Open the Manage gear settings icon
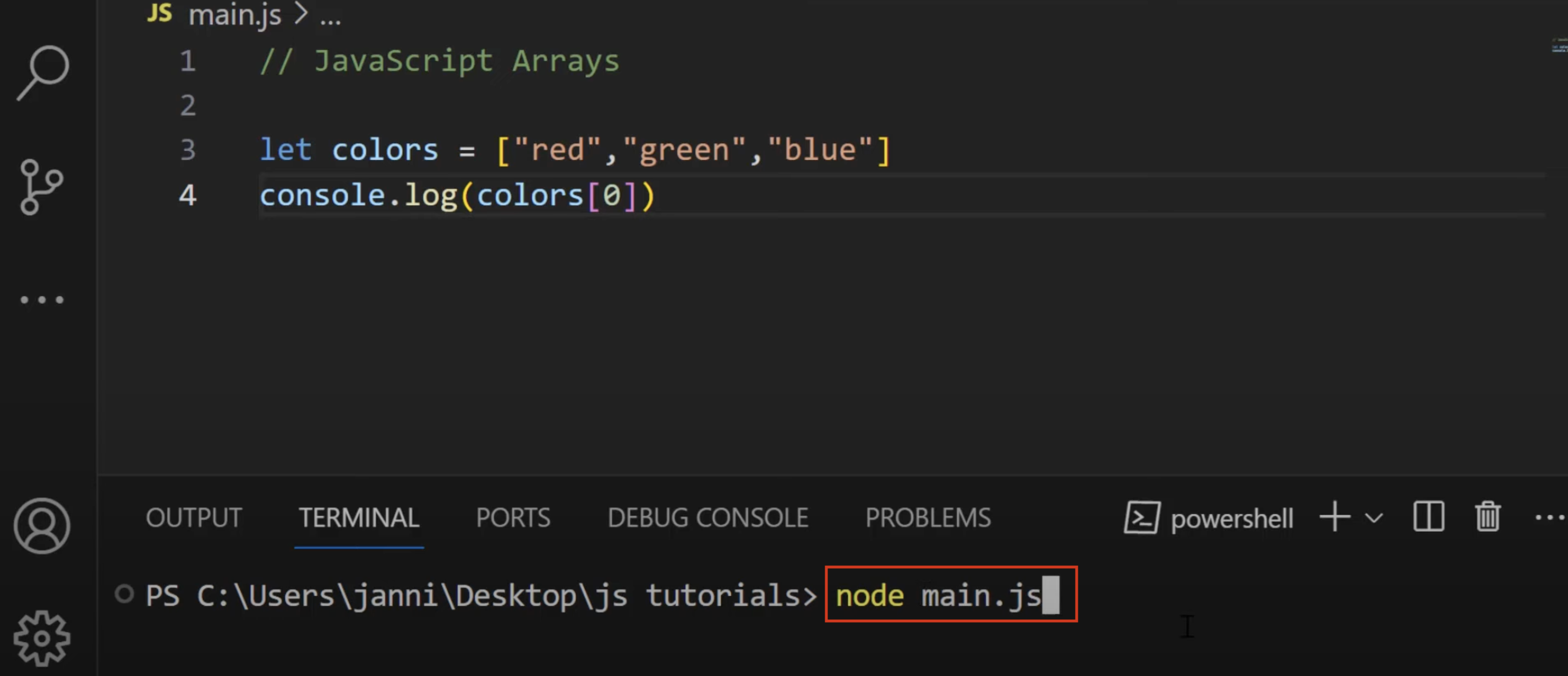 [x=42, y=638]
